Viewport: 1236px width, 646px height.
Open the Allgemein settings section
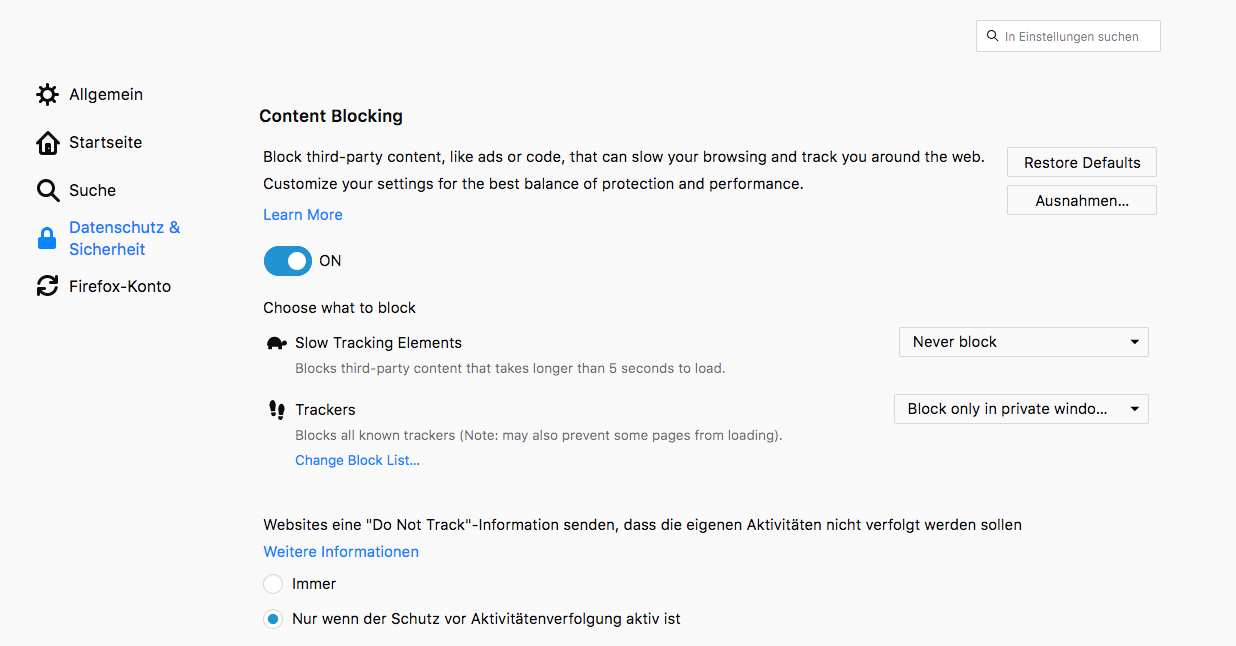(x=105, y=95)
